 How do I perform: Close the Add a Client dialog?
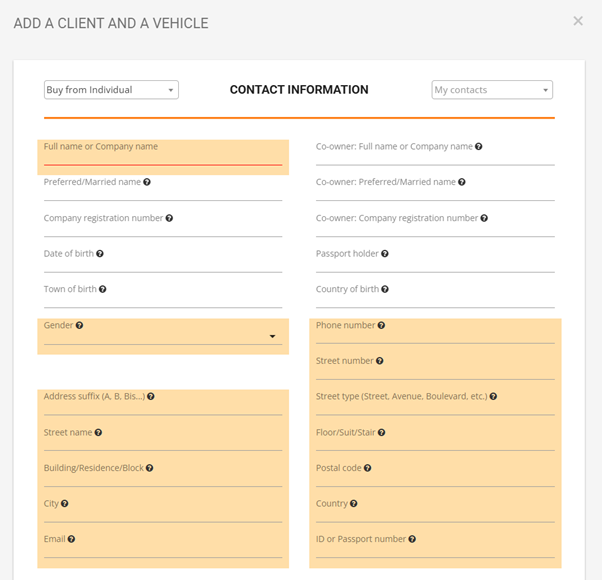coord(578,21)
